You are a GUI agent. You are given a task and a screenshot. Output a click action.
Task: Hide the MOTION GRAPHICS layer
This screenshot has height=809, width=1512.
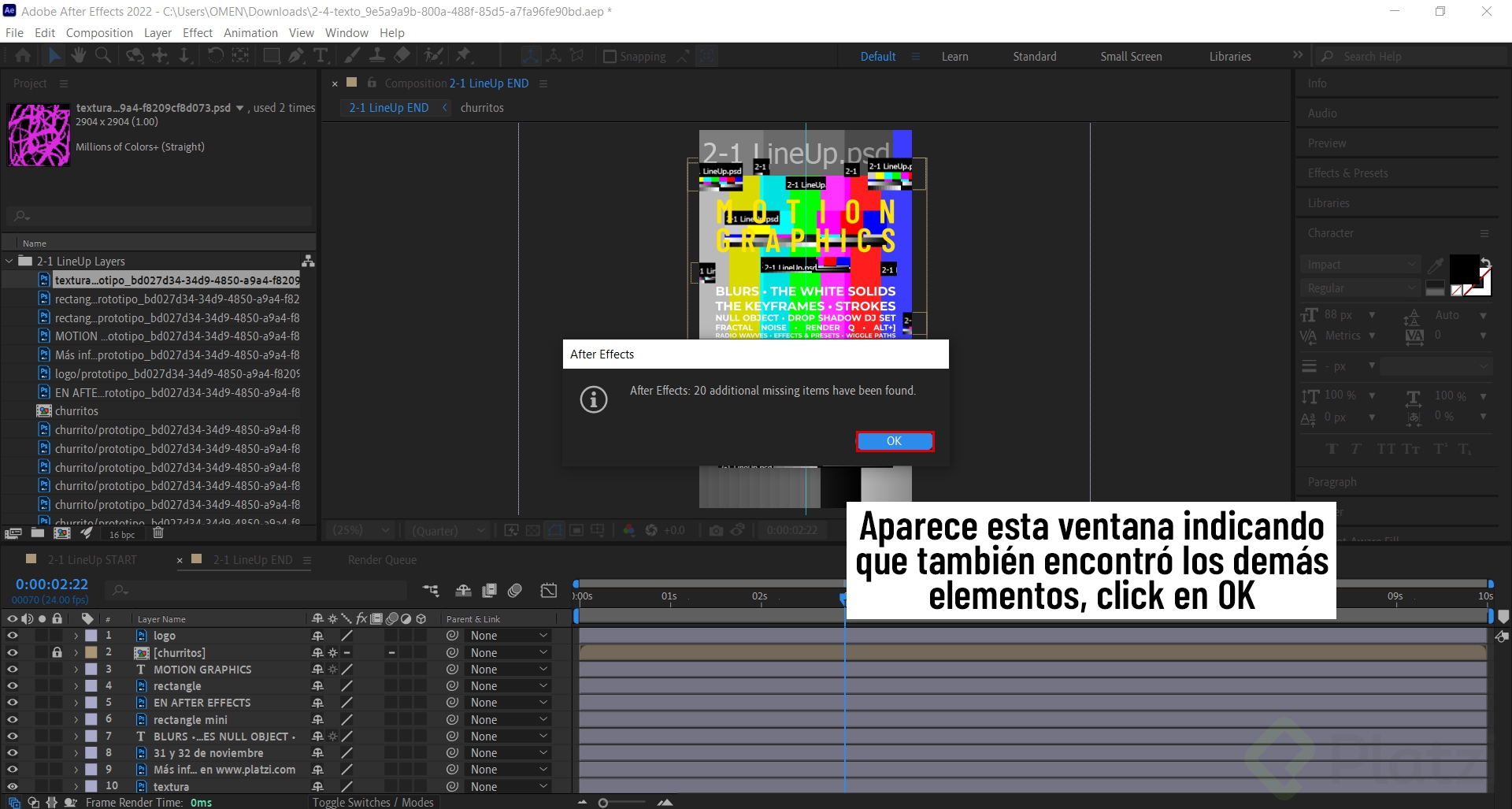pyautogui.click(x=12, y=669)
